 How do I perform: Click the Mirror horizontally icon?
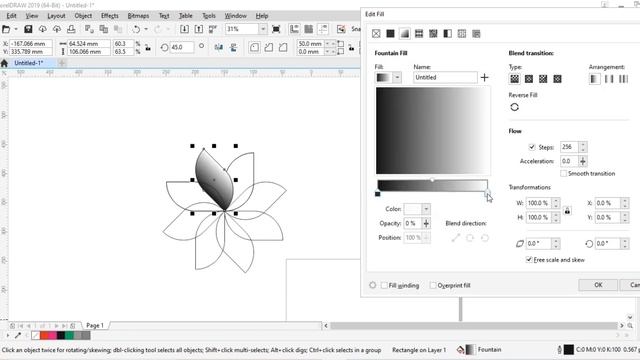click(x=219, y=47)
